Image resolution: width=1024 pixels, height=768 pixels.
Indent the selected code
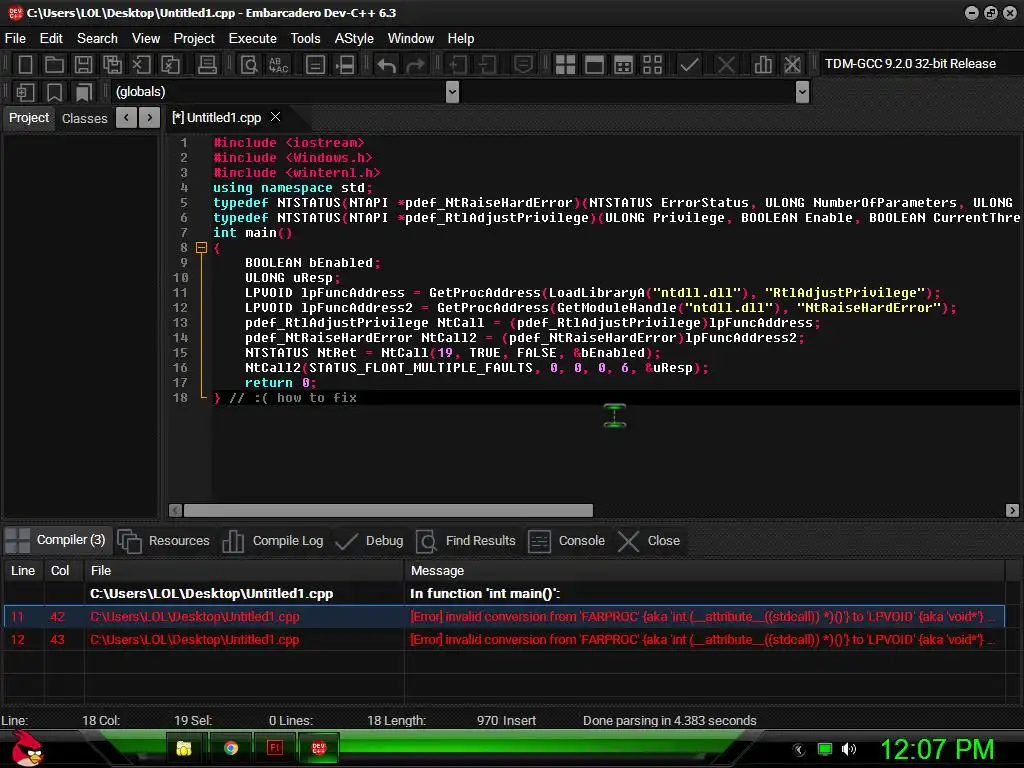point(457,65)
